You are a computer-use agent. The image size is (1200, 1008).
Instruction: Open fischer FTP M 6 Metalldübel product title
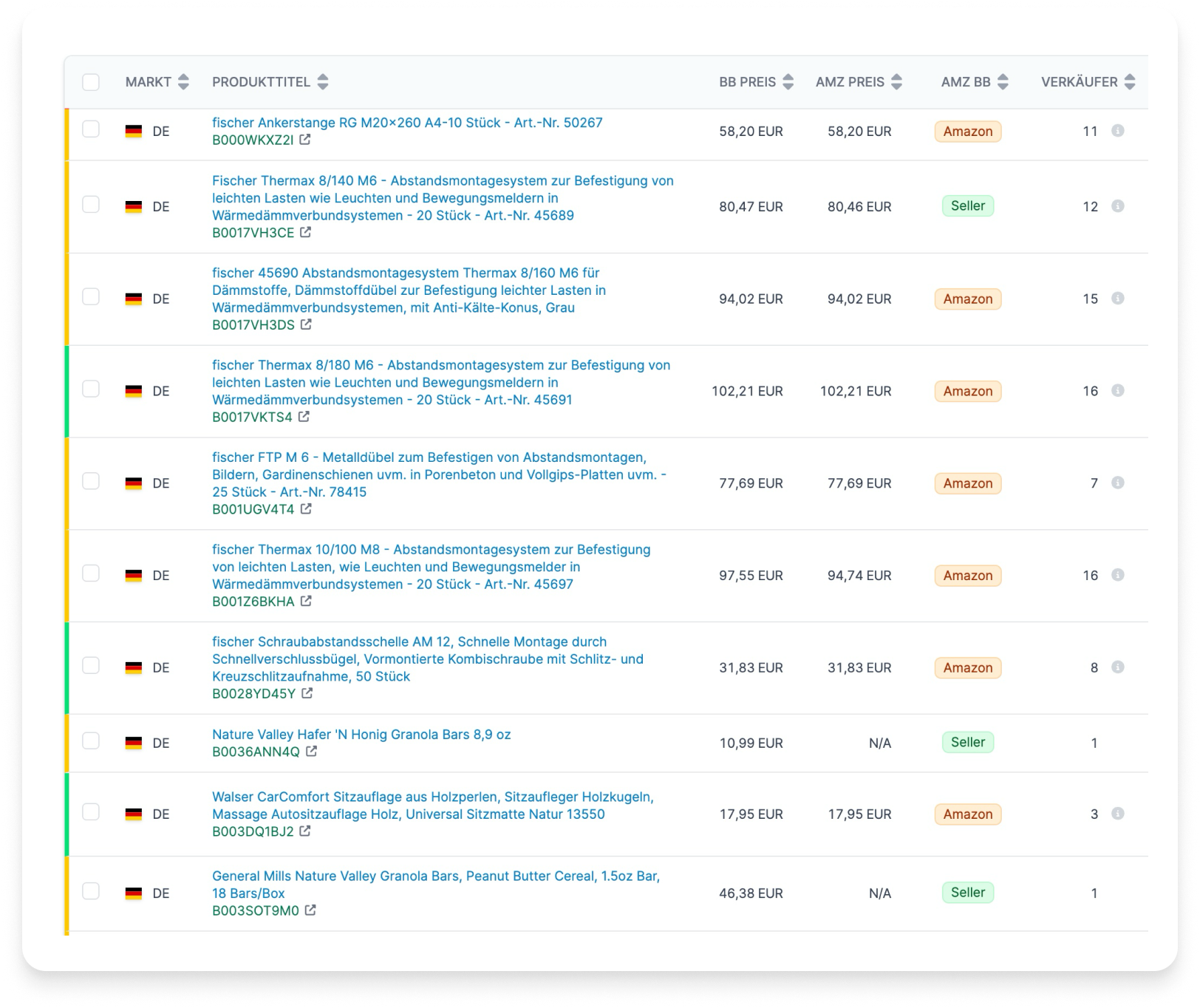(439, 474)
